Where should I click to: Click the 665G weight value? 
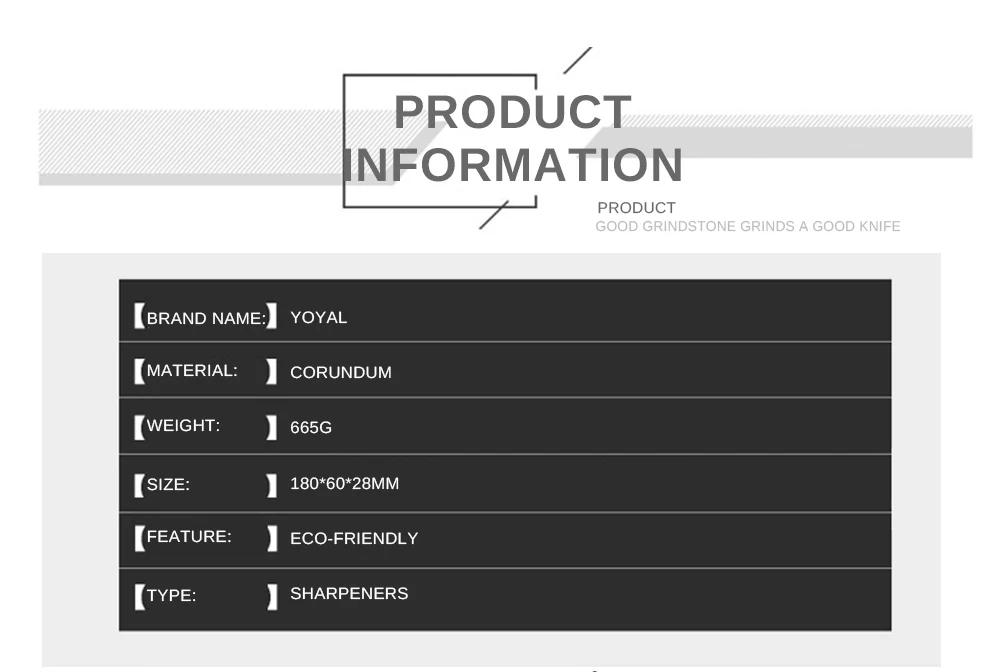[x=311, y=427]
